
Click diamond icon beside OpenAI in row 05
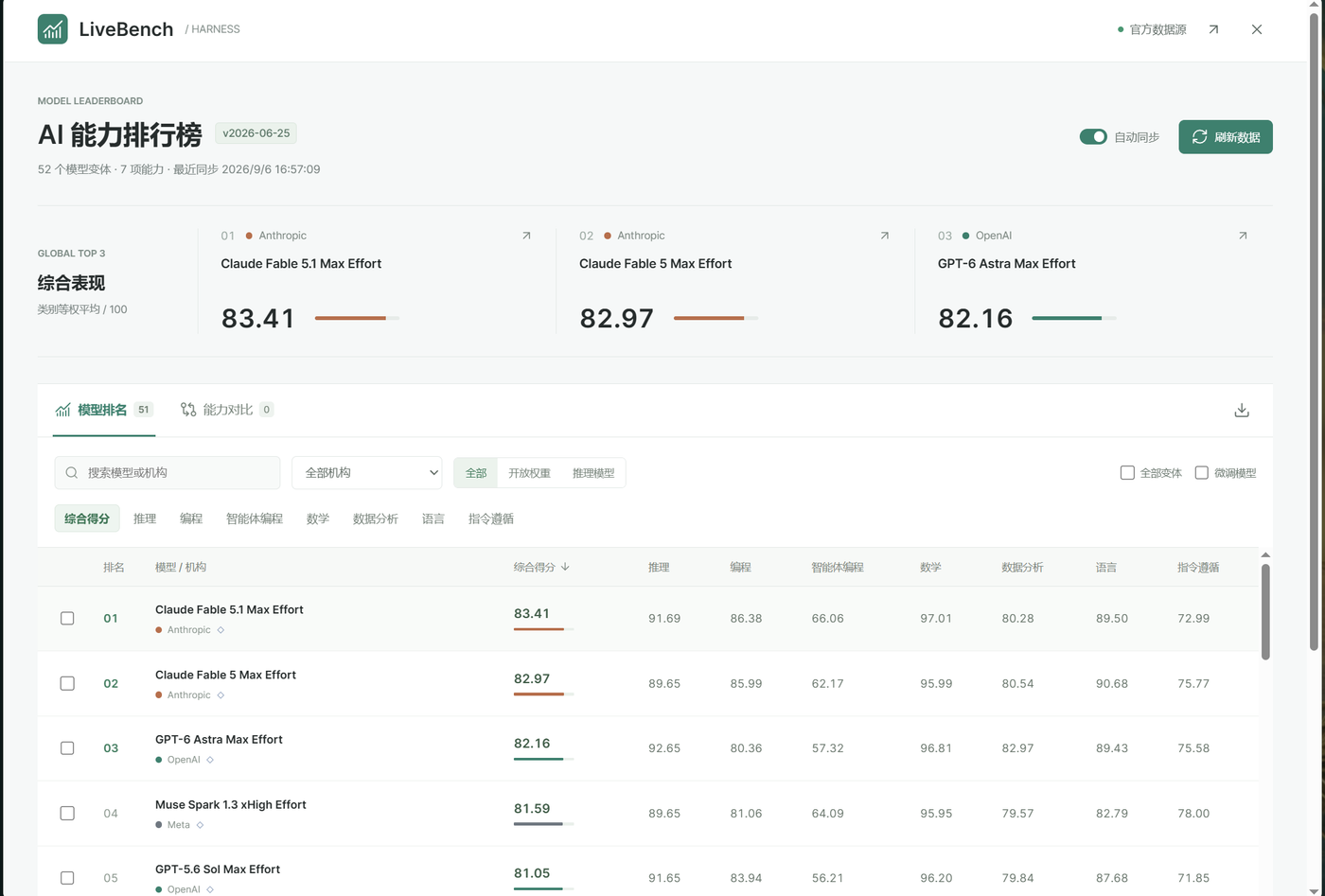[210, 889]
